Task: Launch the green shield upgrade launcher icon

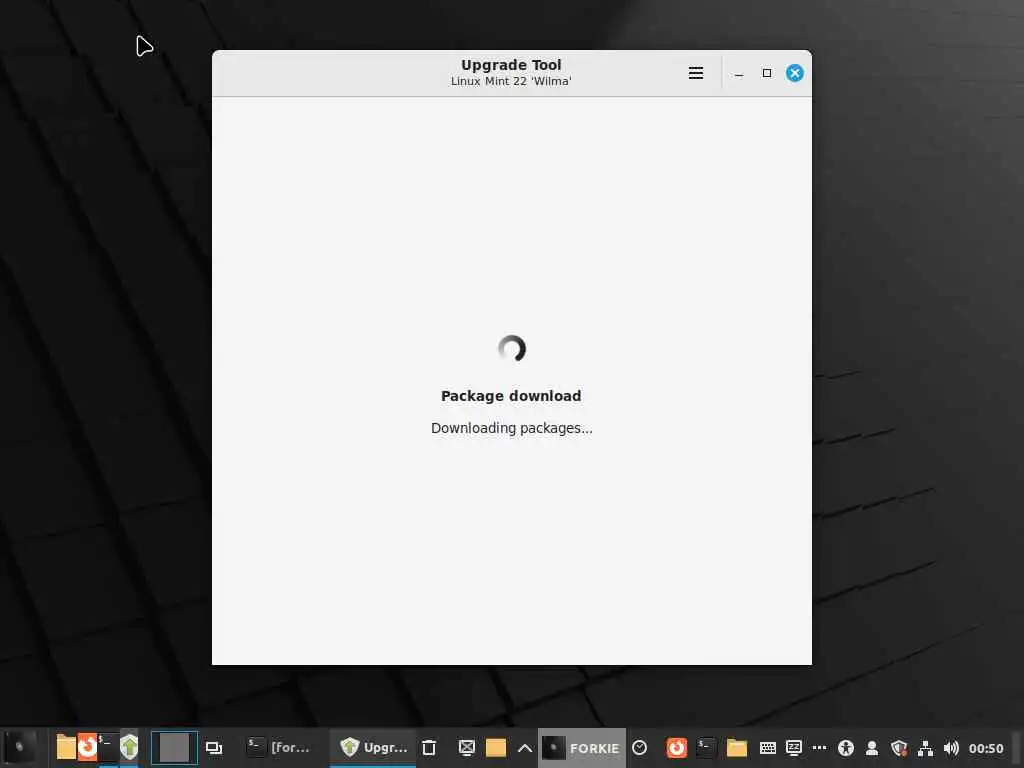Action: 129,747
